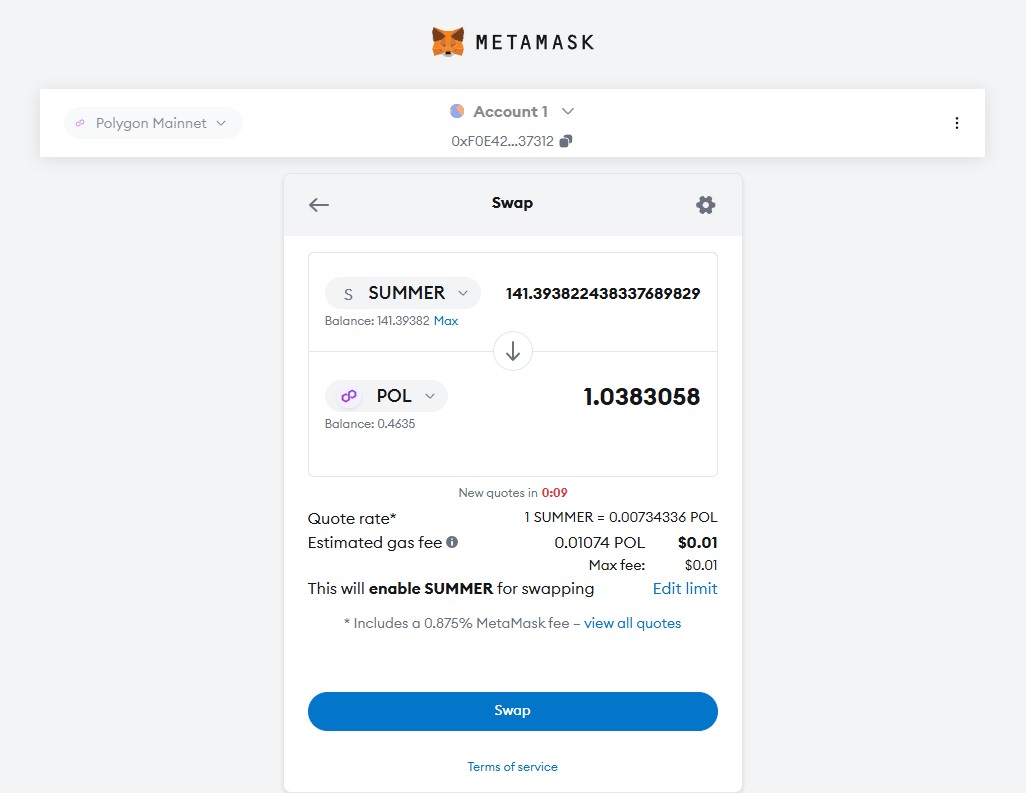Click the Edit limit link
The width and height of the screenshot is (1026, 793).
pyautogui.click(x=684, y=588)
